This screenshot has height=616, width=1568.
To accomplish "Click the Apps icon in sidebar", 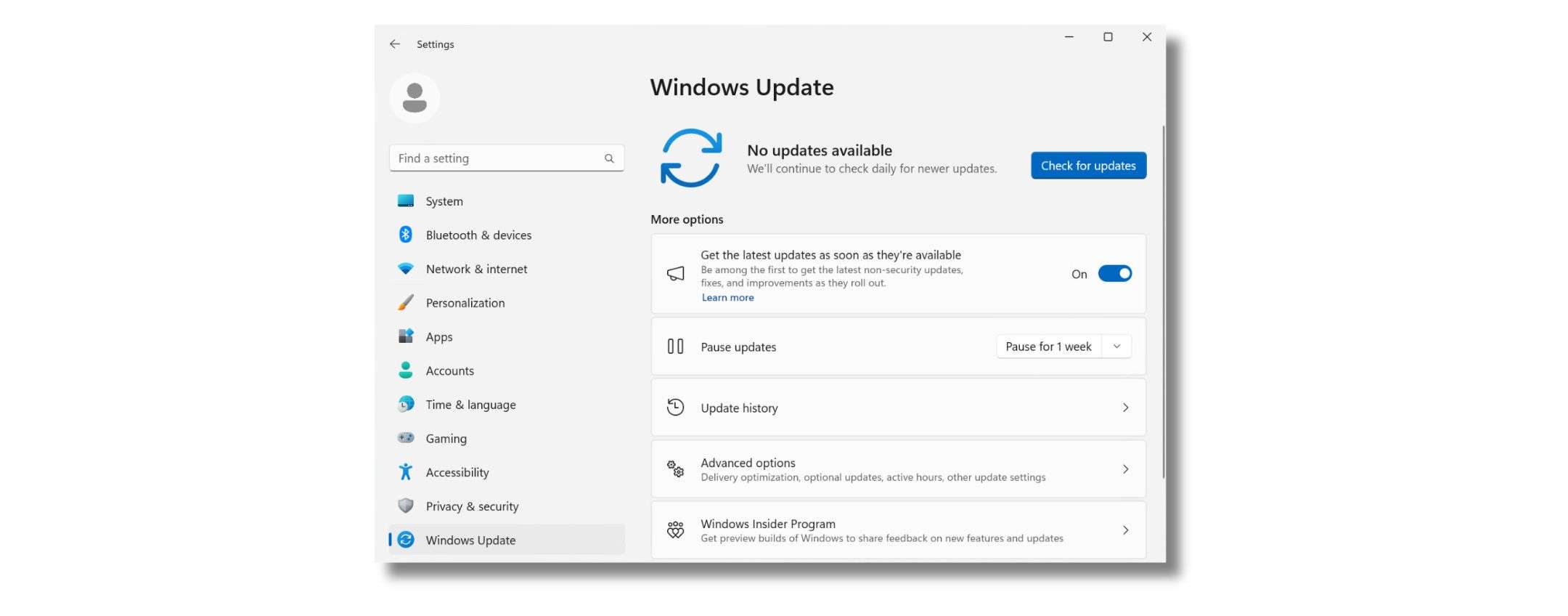I will point(406,336).
